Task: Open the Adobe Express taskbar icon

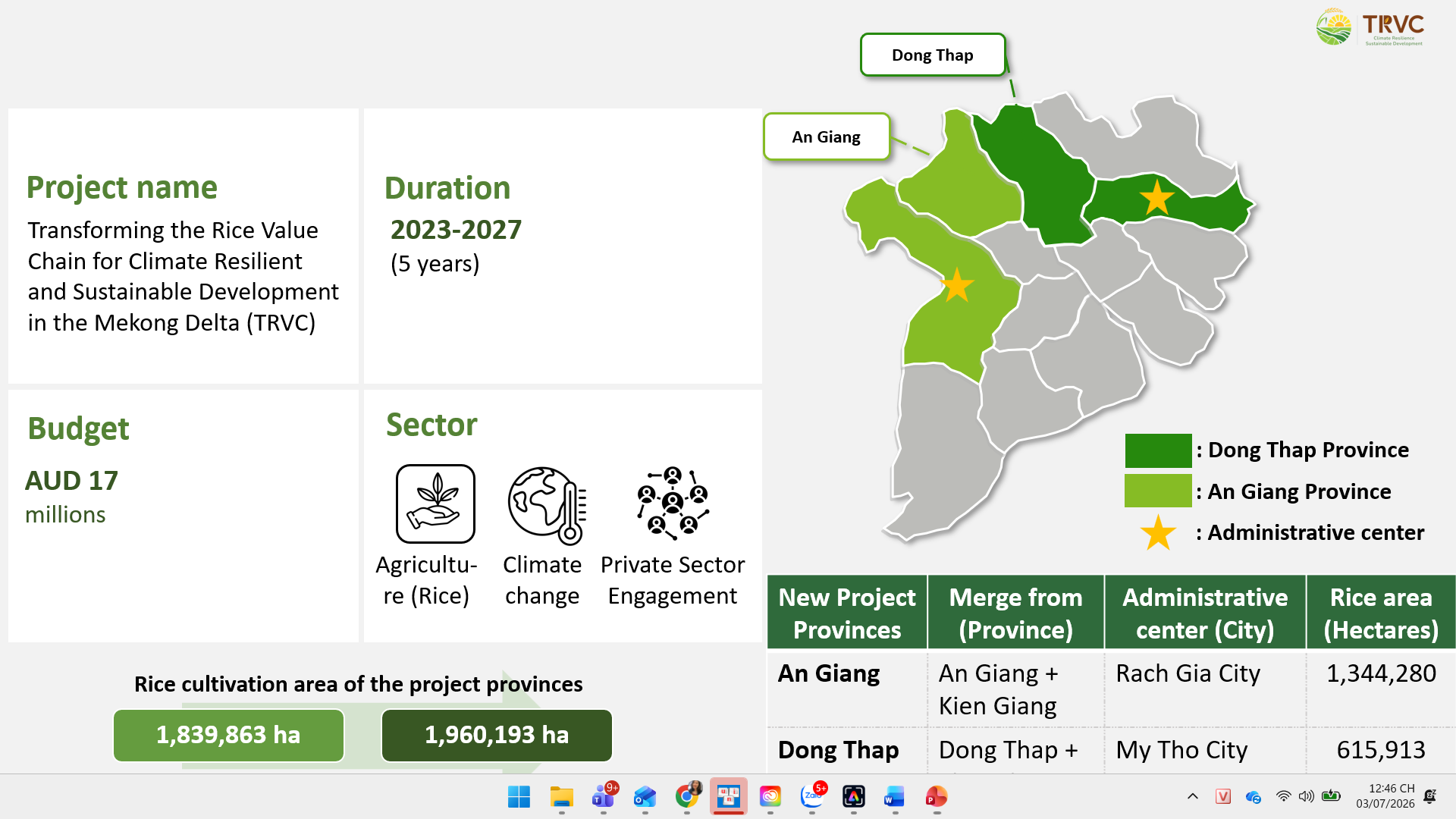Action: (x=854, y=796)
